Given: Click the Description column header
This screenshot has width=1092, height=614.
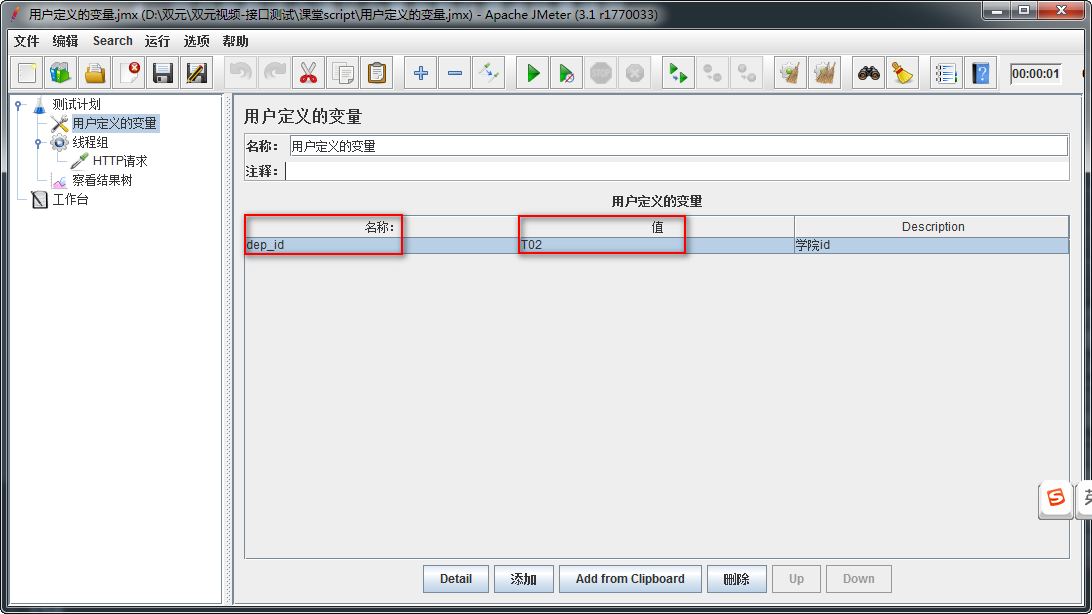Looking at the screenshot, I should pyautogui.click(x=932, y=227).
